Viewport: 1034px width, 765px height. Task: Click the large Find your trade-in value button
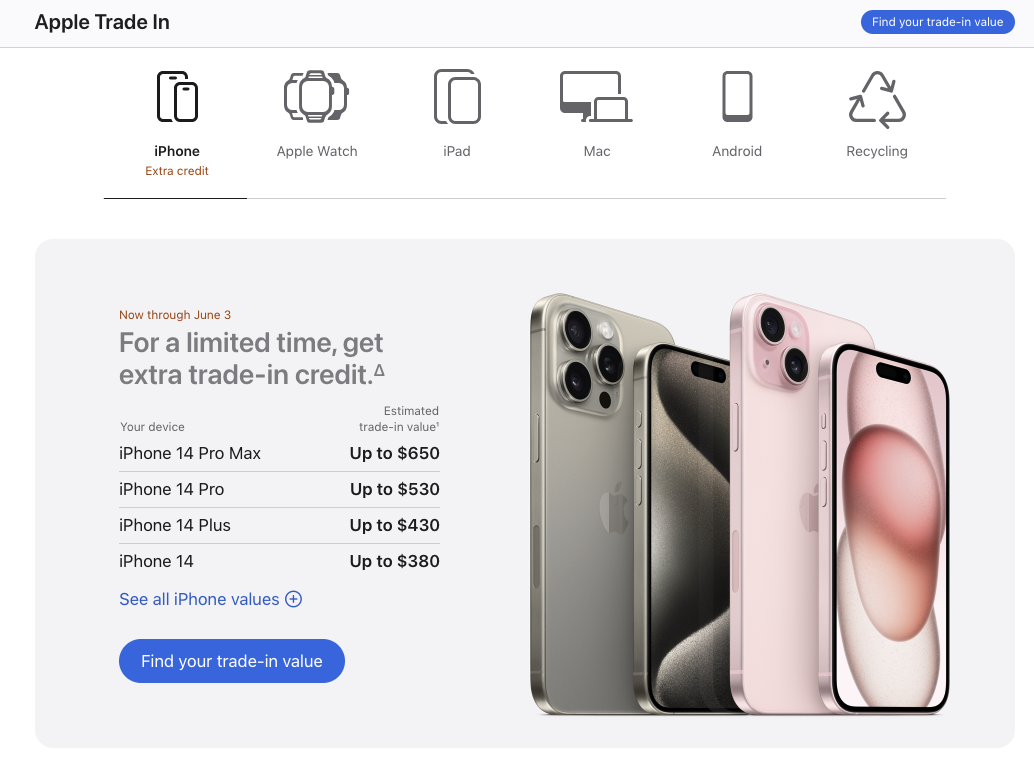pos(231,661)
